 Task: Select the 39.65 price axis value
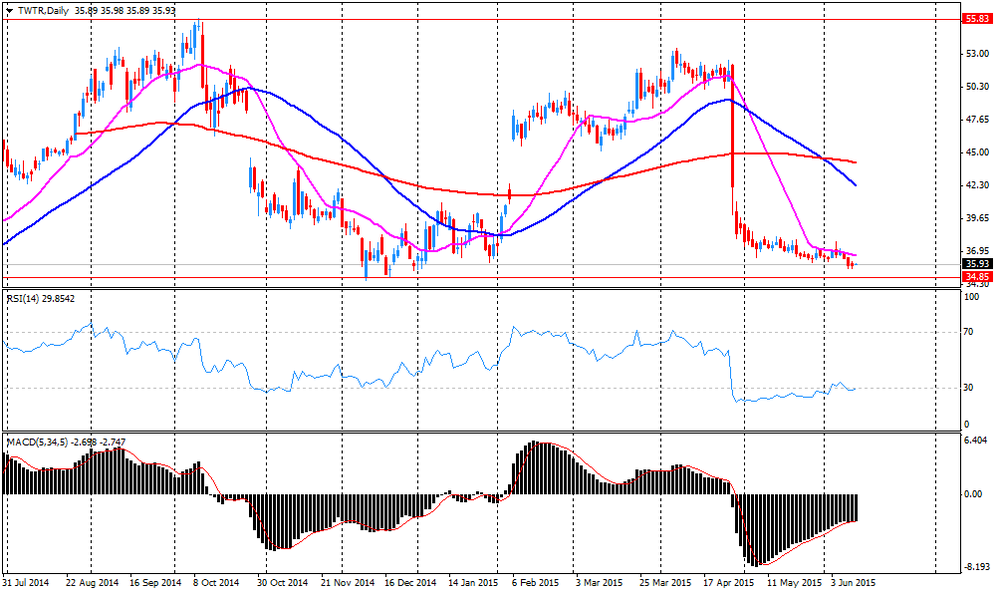point(978,218)
